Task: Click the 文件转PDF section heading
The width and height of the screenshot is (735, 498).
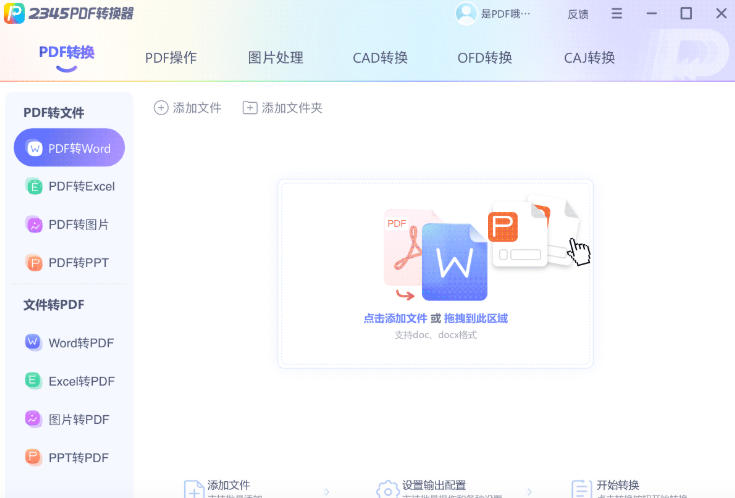Action: [x=54, y=305]
